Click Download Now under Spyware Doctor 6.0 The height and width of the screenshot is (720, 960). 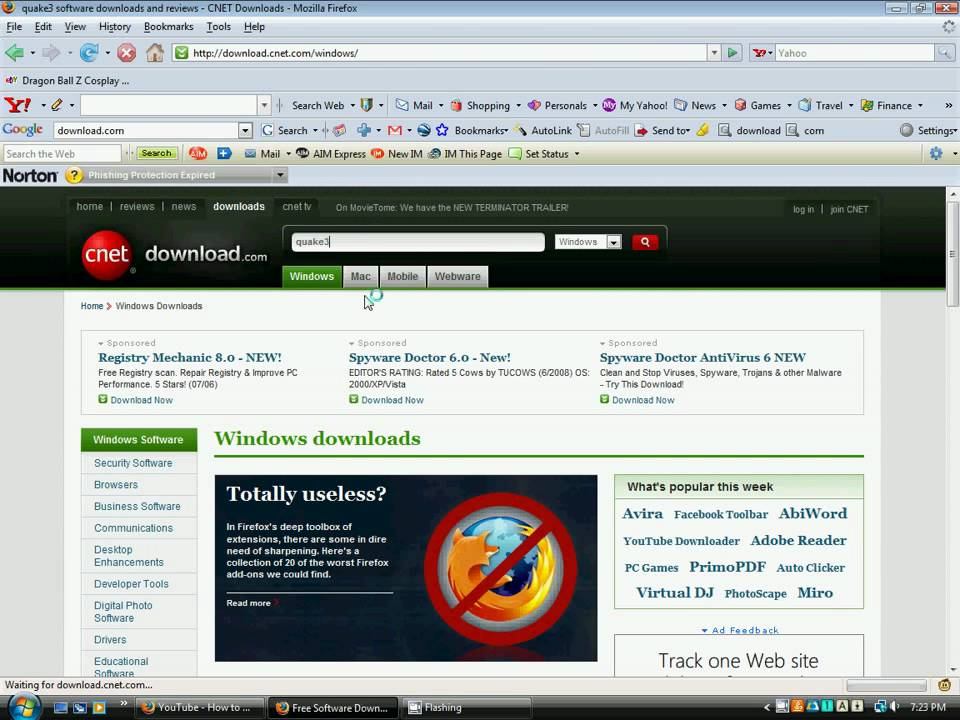click(x=392, y=400)
